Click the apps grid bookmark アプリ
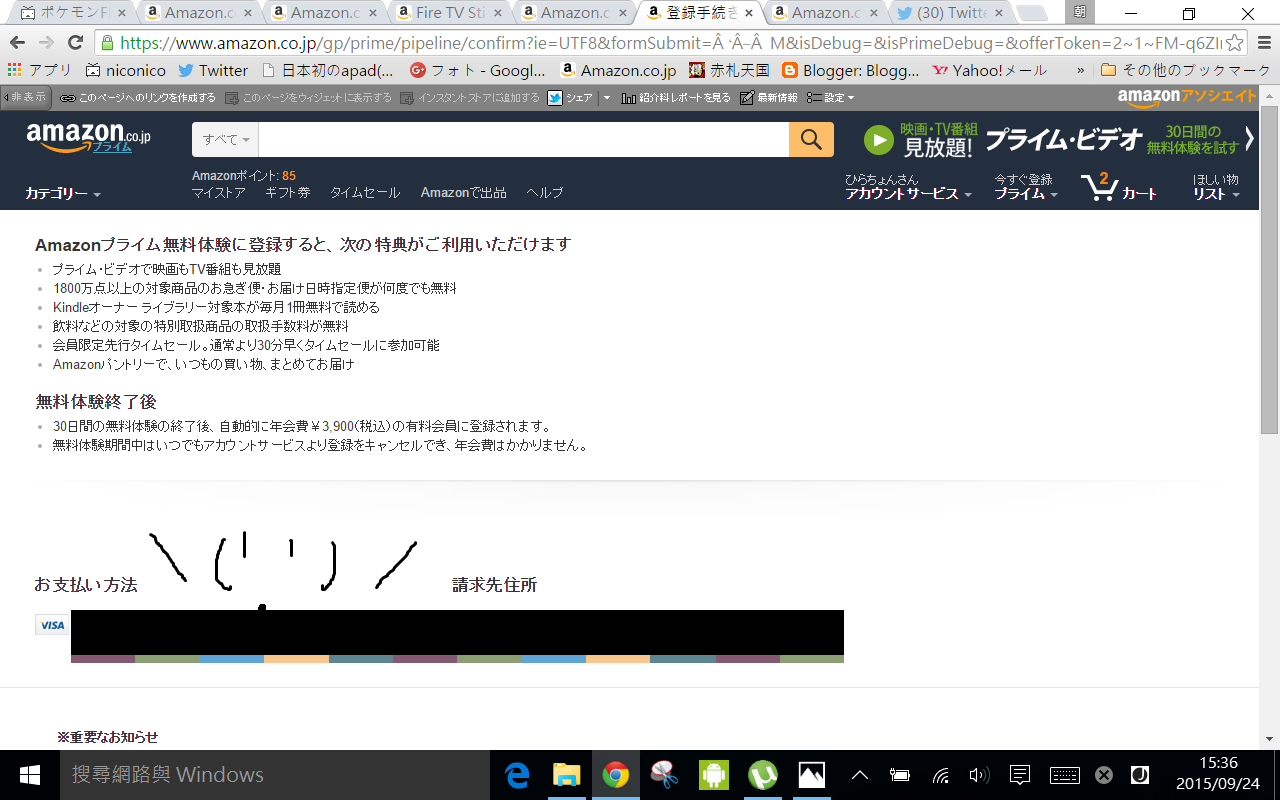 41,70
